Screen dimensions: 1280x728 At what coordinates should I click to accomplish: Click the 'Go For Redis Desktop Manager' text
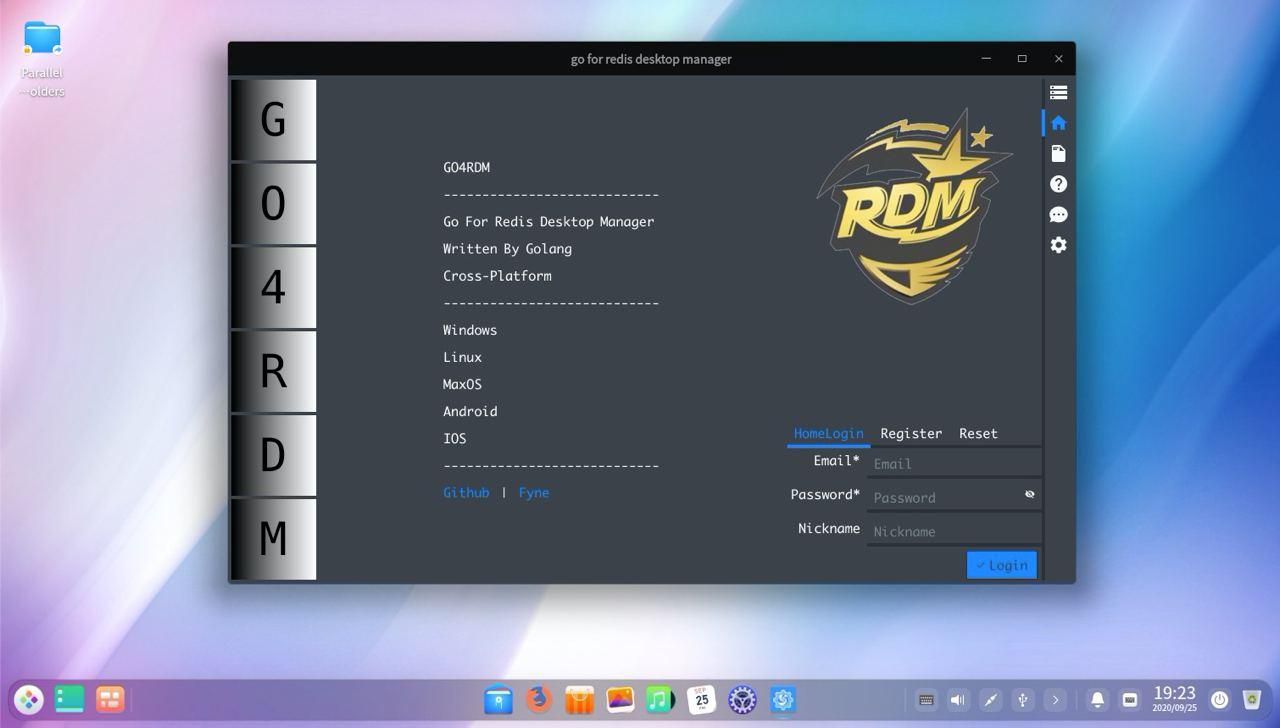pos(548,221)
